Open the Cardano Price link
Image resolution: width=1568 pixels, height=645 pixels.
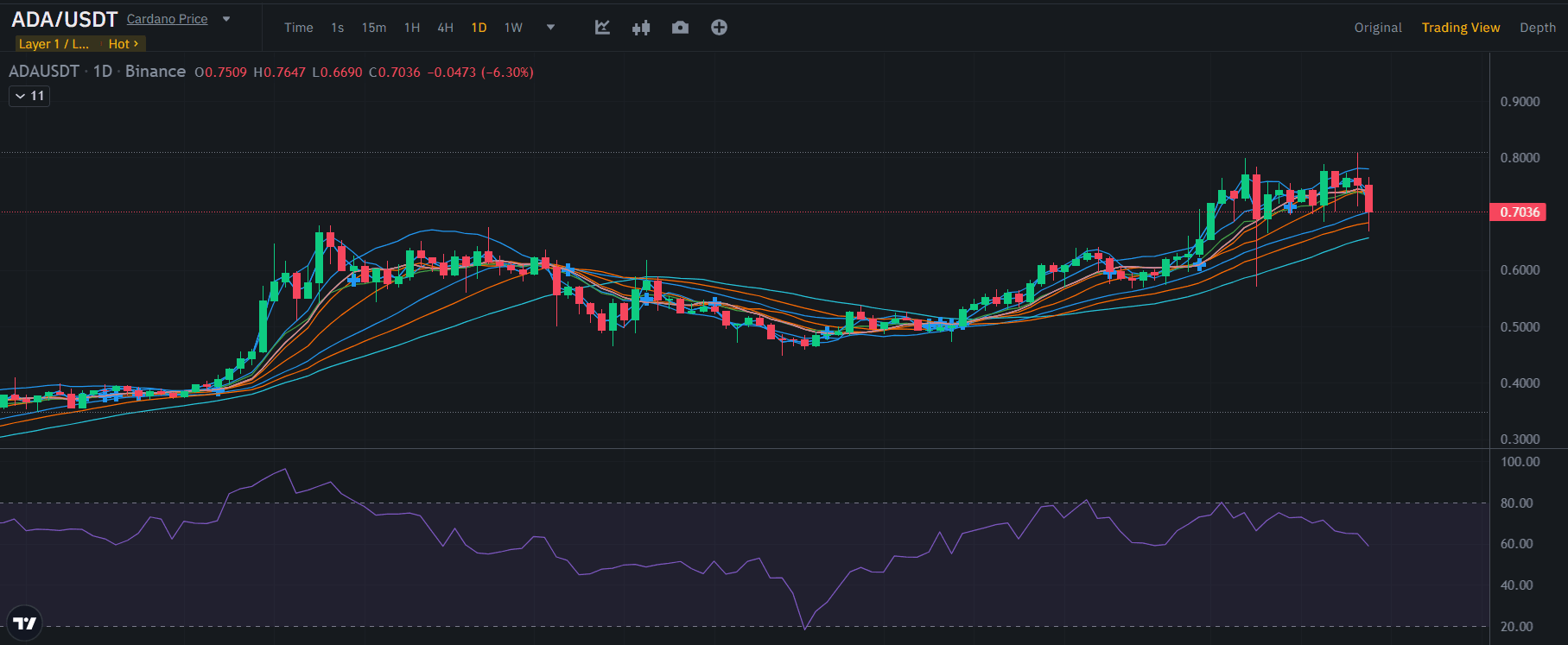167,19
